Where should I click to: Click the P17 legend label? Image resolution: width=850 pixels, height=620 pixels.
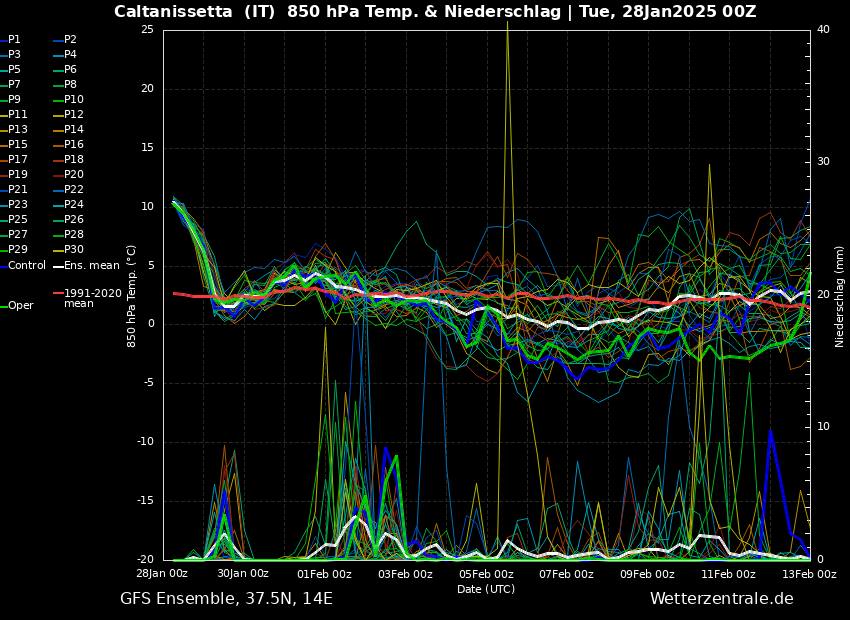[x=18, y=159]
